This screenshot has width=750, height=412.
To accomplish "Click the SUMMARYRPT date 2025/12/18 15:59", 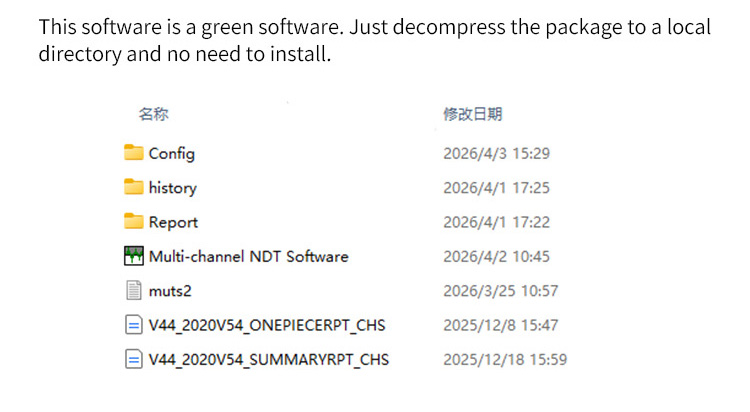I will 505,359.
